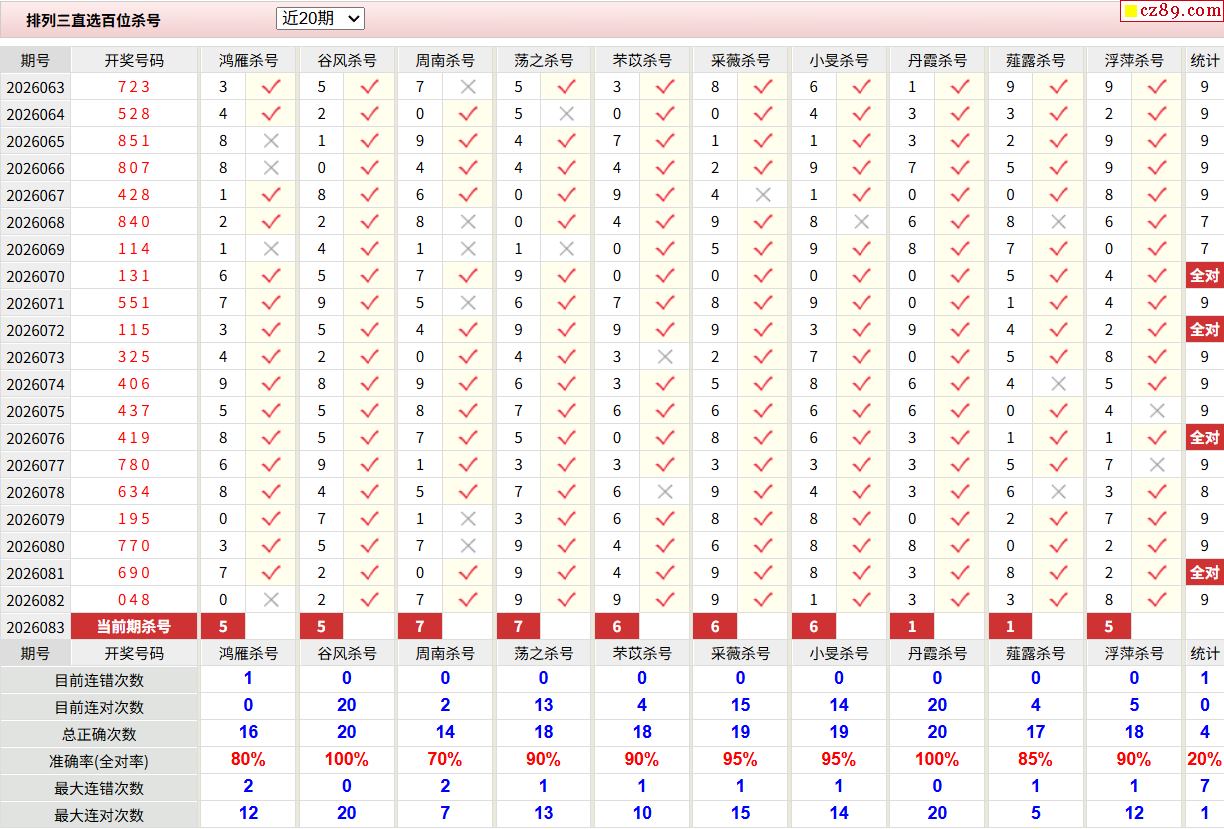Select the red current kill number under 鸿雁杀号
1224x829 pixels.
[x=223, y=627]
